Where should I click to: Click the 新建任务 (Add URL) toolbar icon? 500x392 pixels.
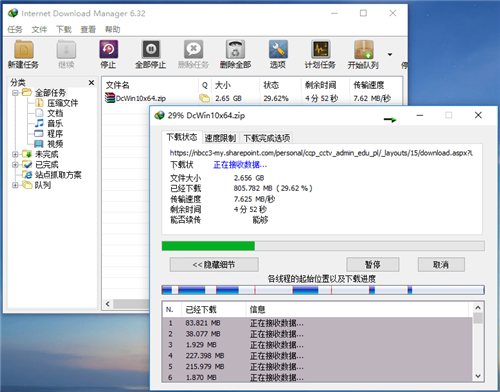point(23,50)
